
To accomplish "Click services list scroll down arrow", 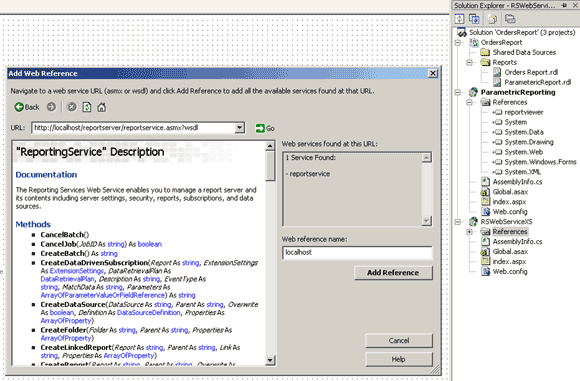I will (426, 221).
